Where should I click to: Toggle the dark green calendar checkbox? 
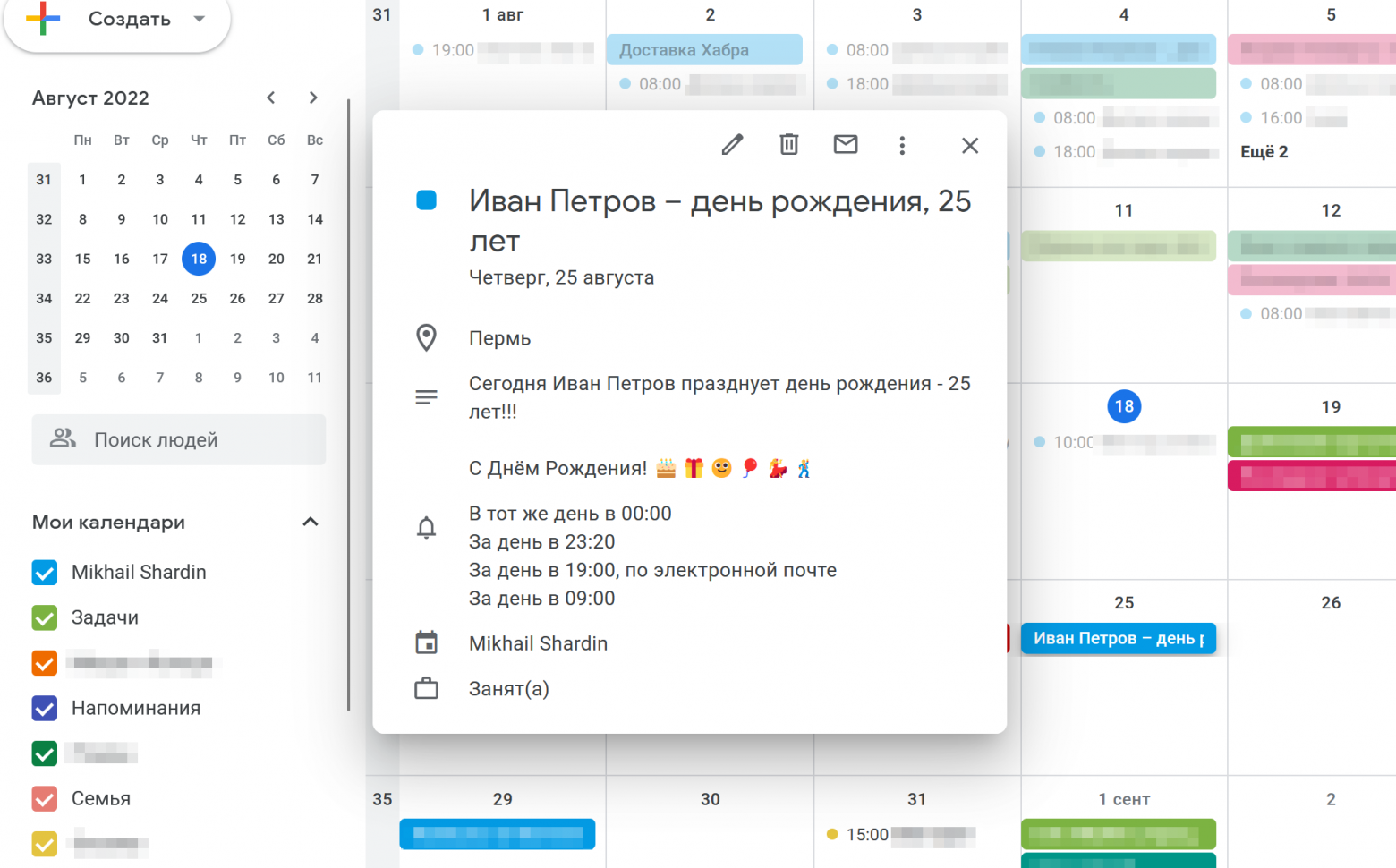pos(45,753)
